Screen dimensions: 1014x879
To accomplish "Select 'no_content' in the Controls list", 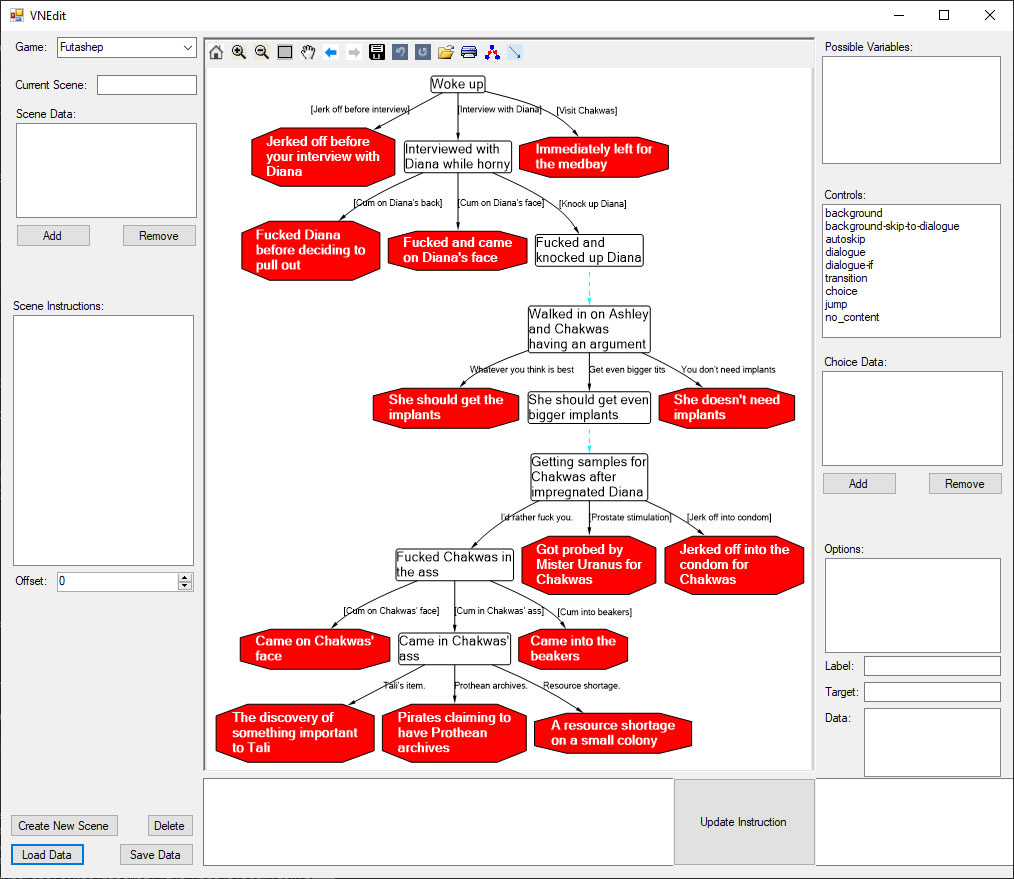I will point(852,317).
